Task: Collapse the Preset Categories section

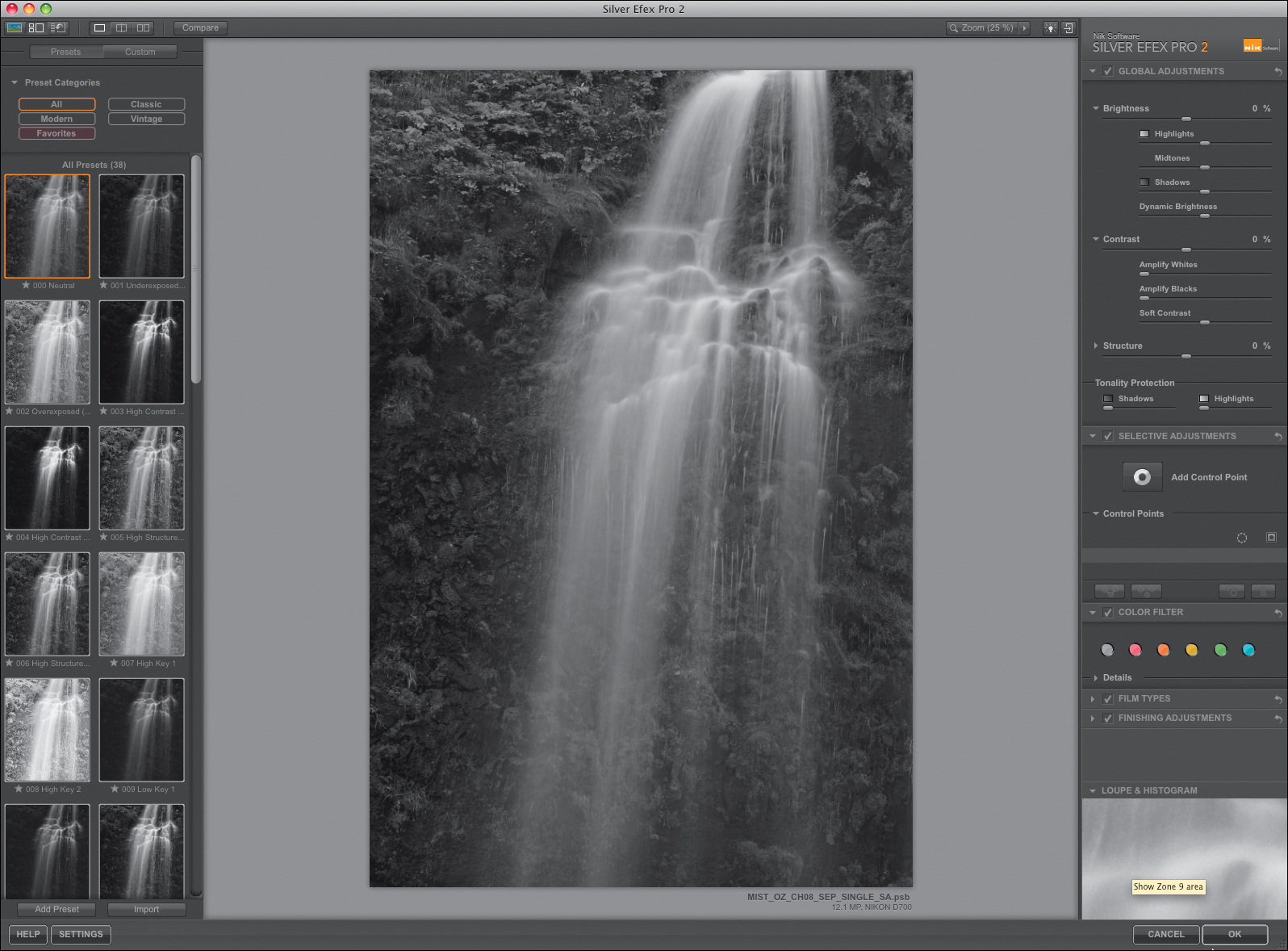Action: [x=15, y=82]
